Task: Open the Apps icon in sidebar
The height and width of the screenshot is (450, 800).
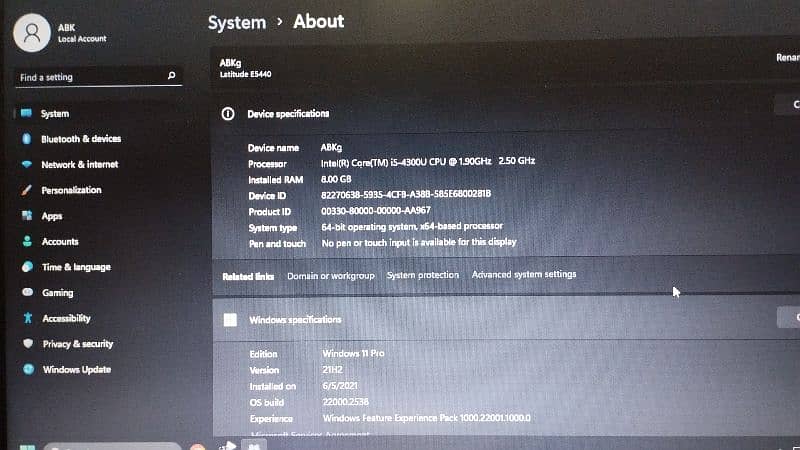Action: (x=27, y=215)
